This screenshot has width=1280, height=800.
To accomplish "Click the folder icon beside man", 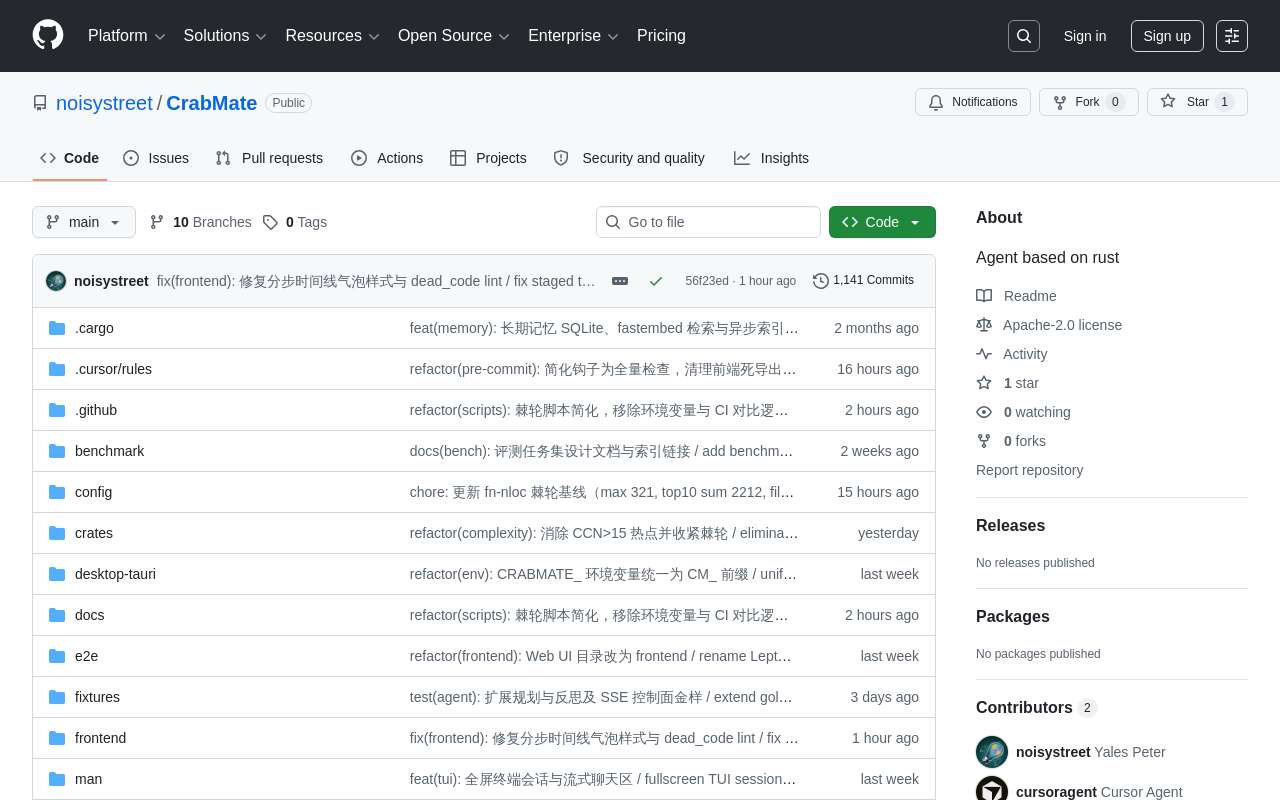I will (57, 779).
